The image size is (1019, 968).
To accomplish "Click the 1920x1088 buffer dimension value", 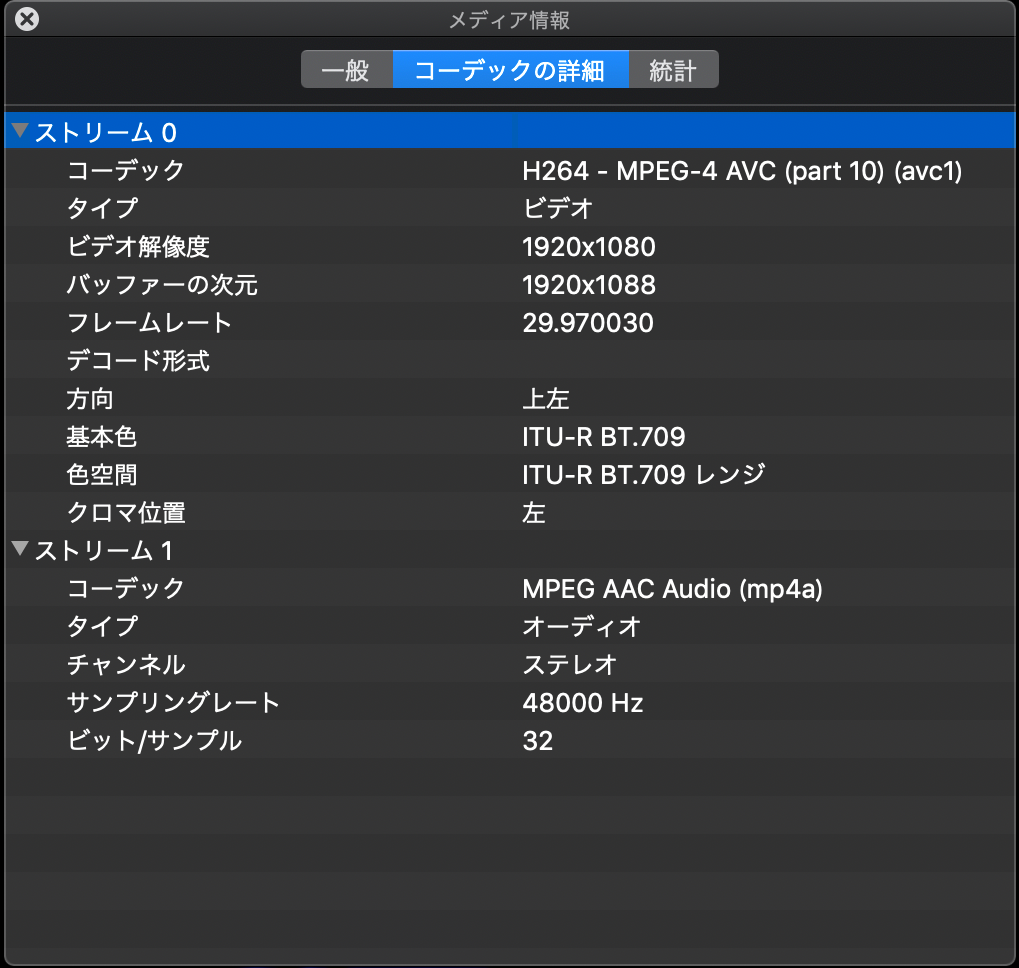I will point(588,285).
